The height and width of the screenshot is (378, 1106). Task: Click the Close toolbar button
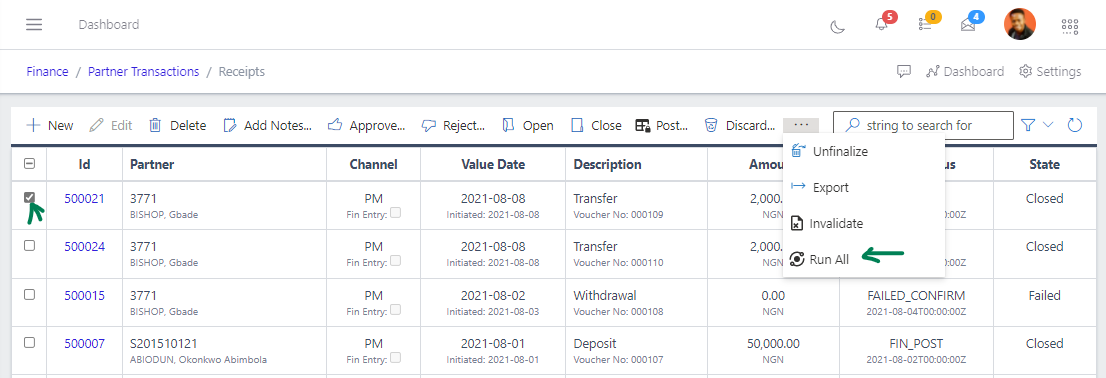[596, 126]
